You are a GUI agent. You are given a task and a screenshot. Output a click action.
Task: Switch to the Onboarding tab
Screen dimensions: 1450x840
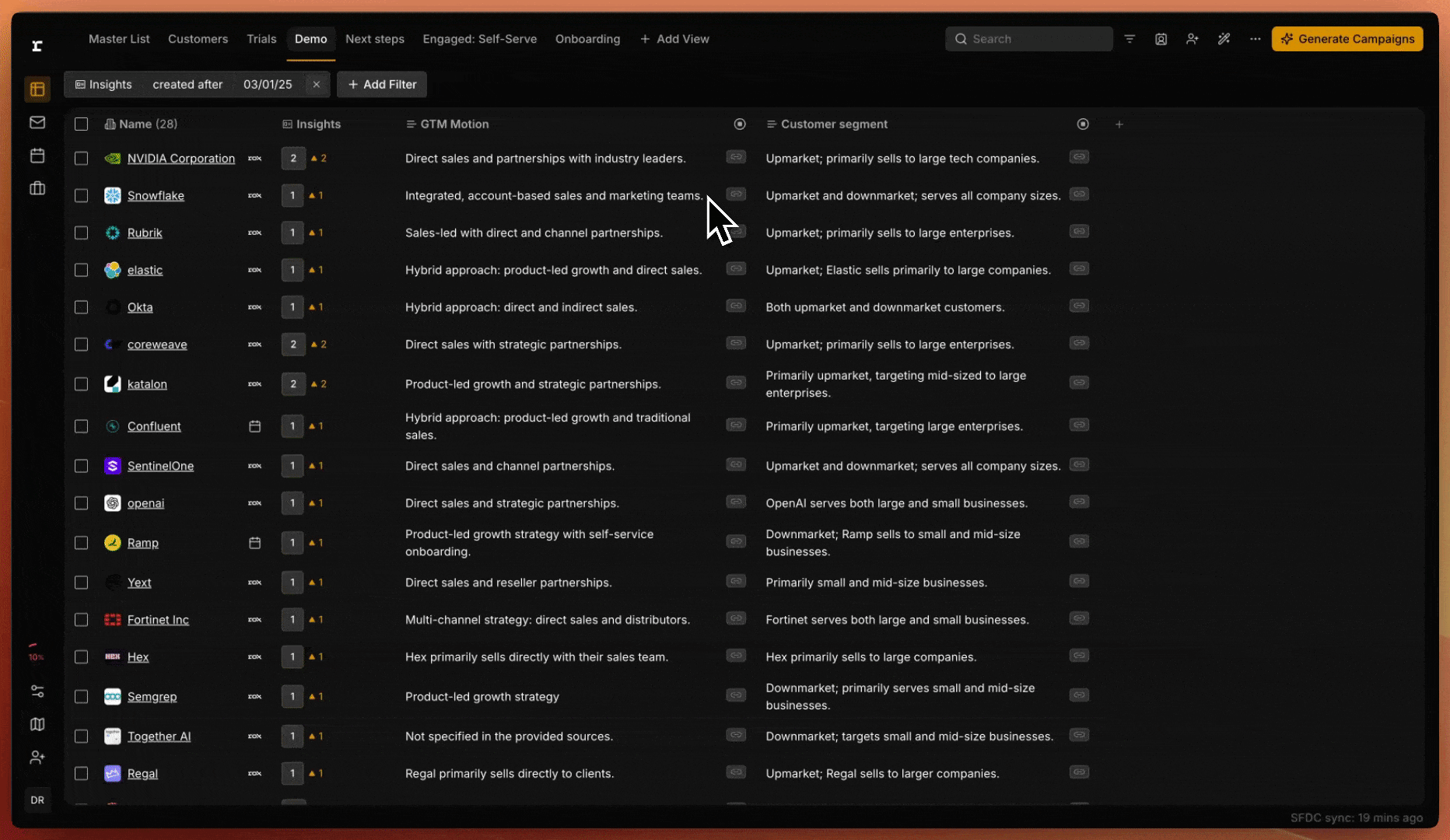(587, 38)
